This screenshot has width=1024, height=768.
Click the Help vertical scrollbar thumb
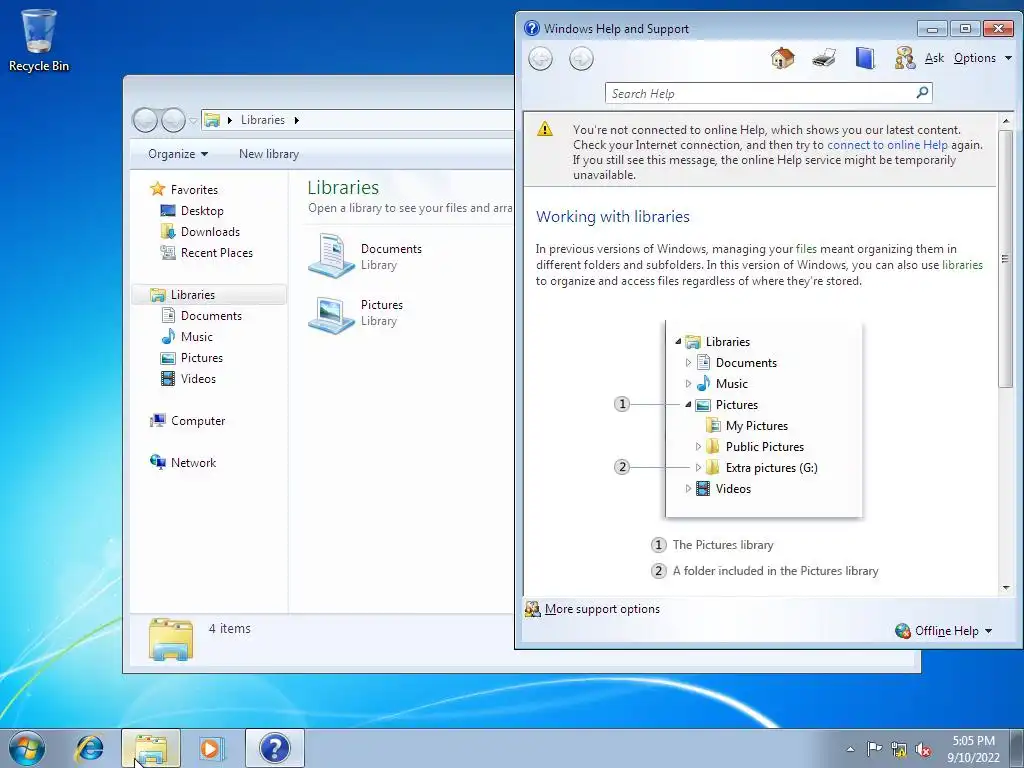(1006, 259)
